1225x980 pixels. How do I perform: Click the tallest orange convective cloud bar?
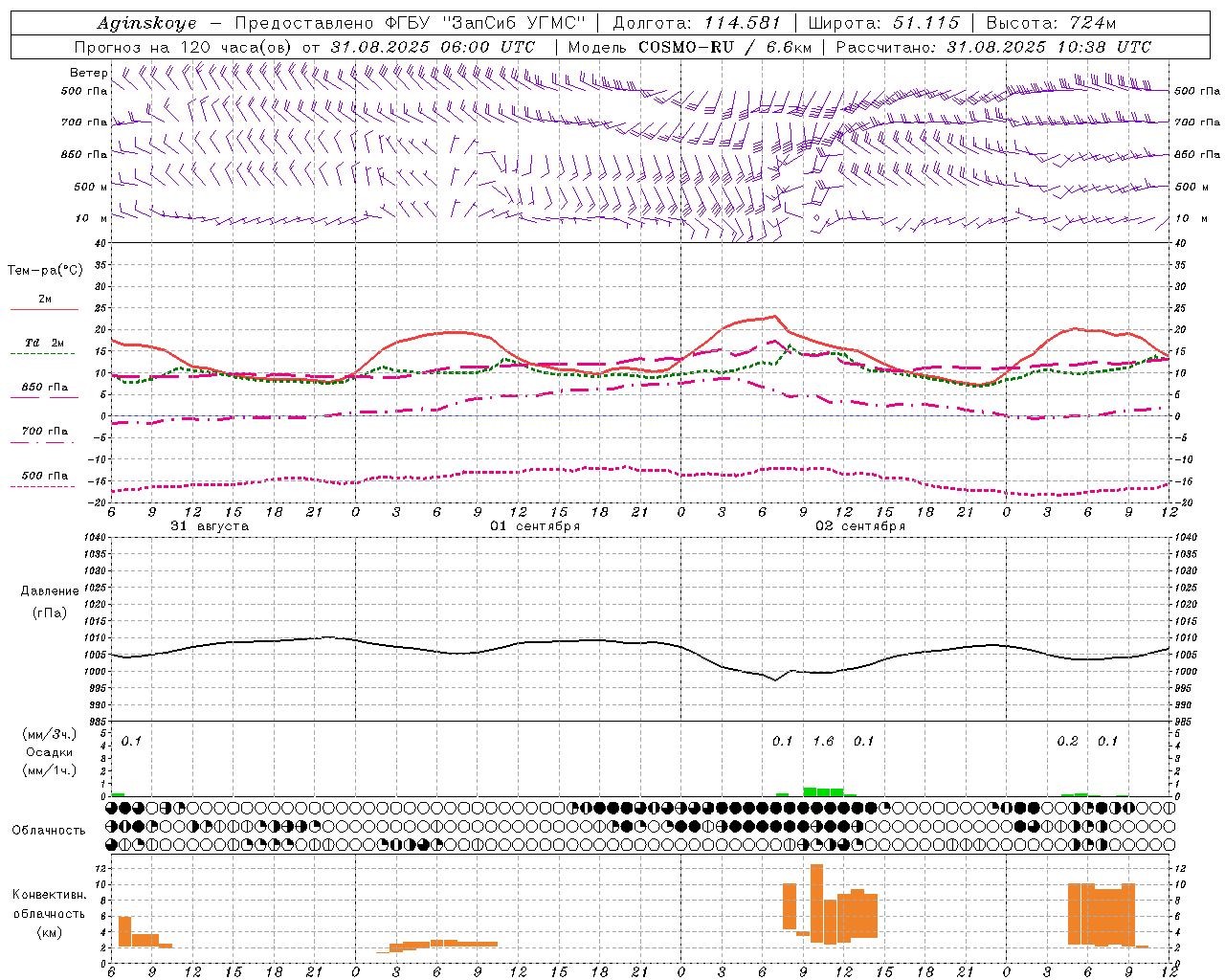tap(816, 903)
